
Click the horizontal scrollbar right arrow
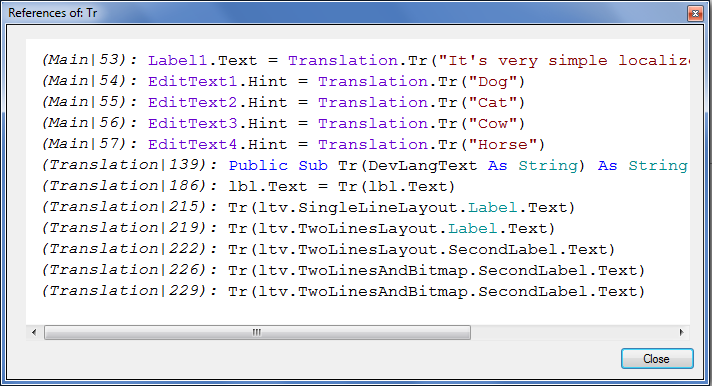coord(681,332)
